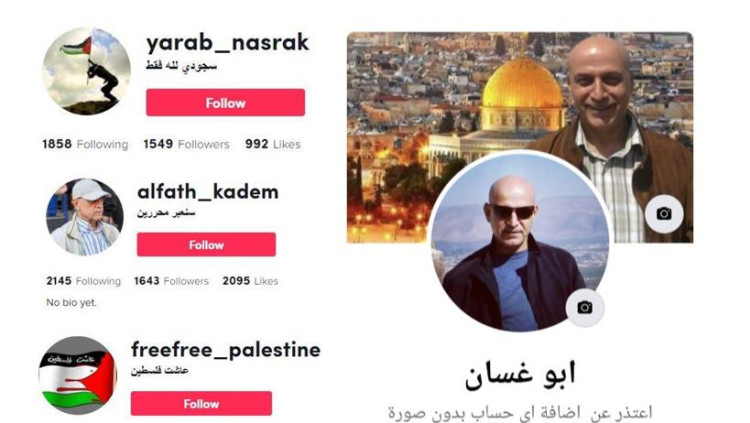Viewport: 750px width, 423px height.
Task: Open the freefree_palestine username link
Action: tap(226, 350)
